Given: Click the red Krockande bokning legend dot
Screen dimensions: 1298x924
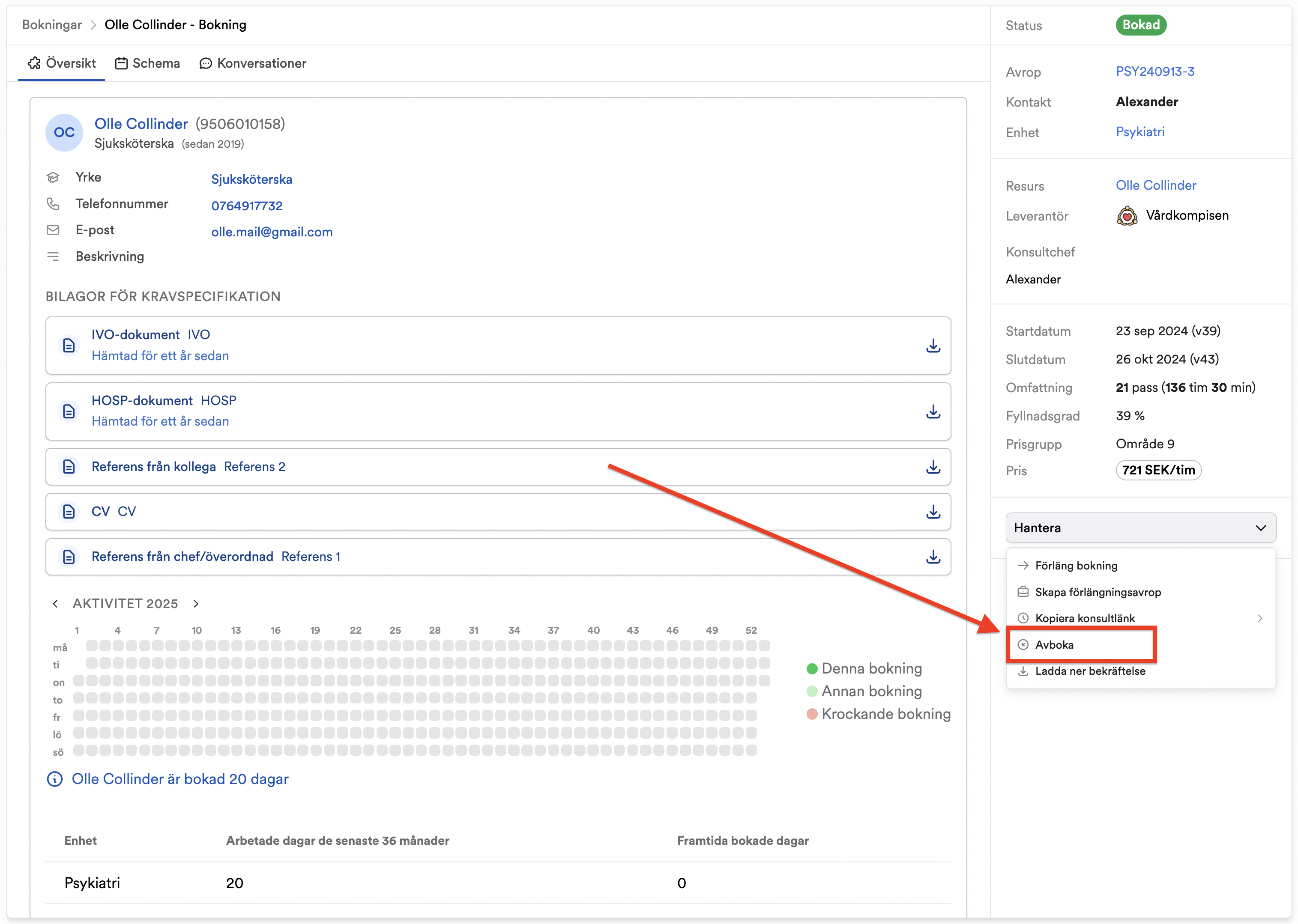Looking at the screenshot, I should [812, 713].
